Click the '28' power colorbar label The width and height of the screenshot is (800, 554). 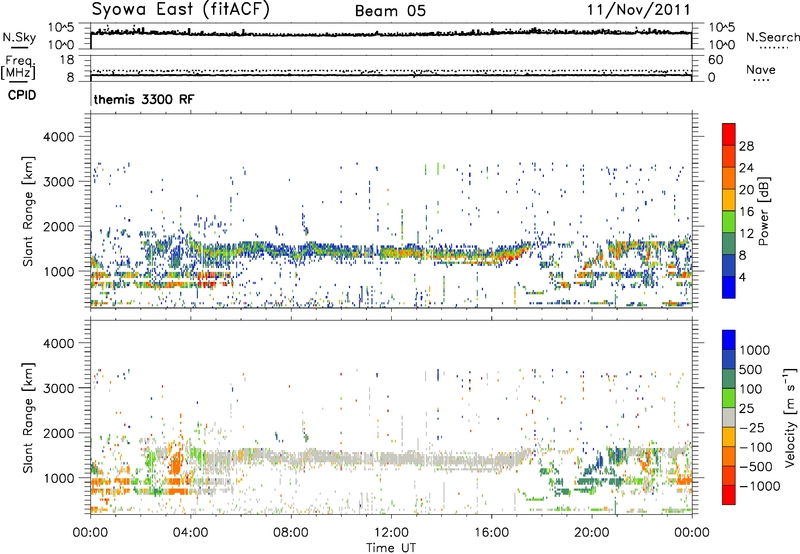pos(746,146)
